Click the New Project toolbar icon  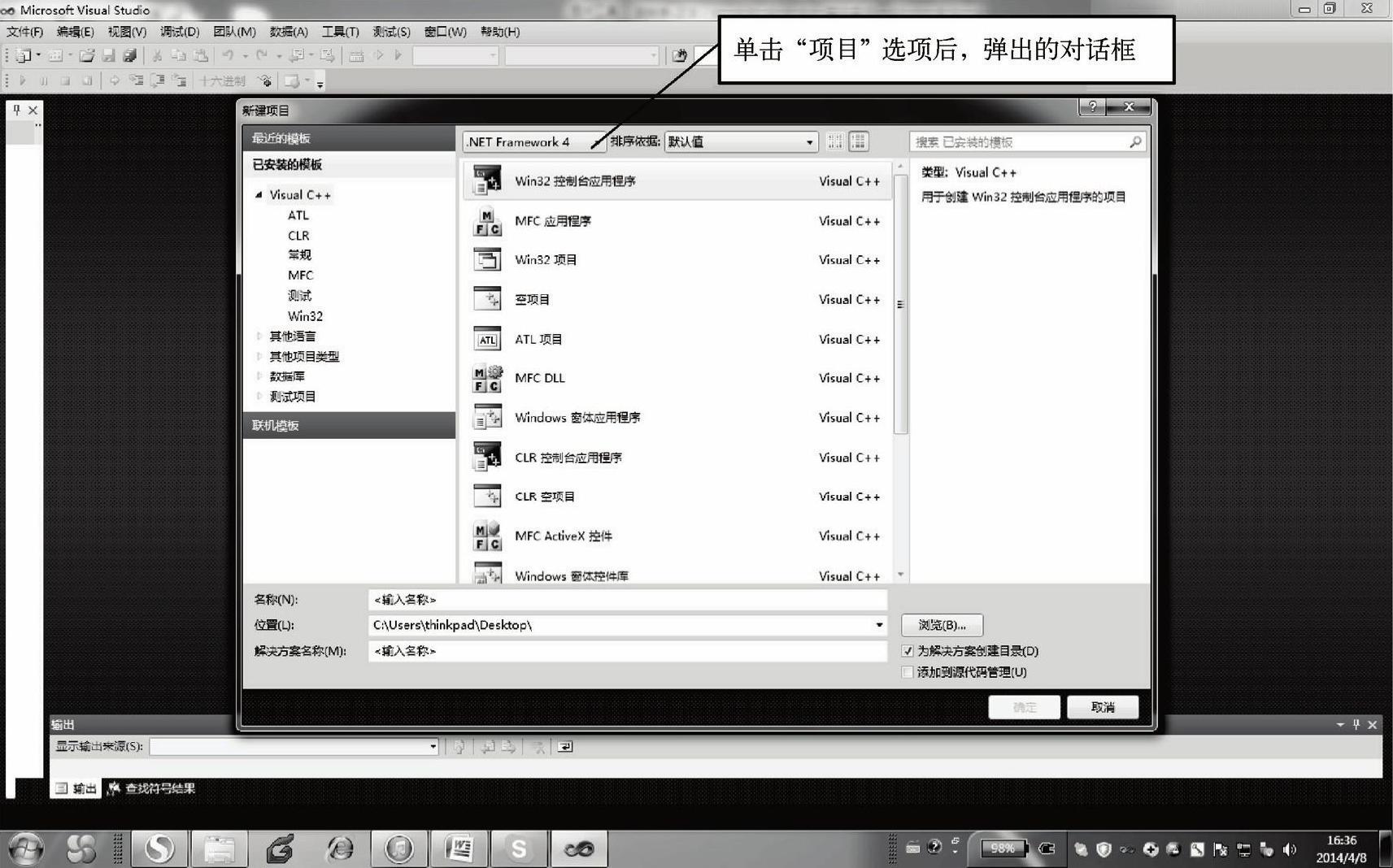tap(23, 55)
